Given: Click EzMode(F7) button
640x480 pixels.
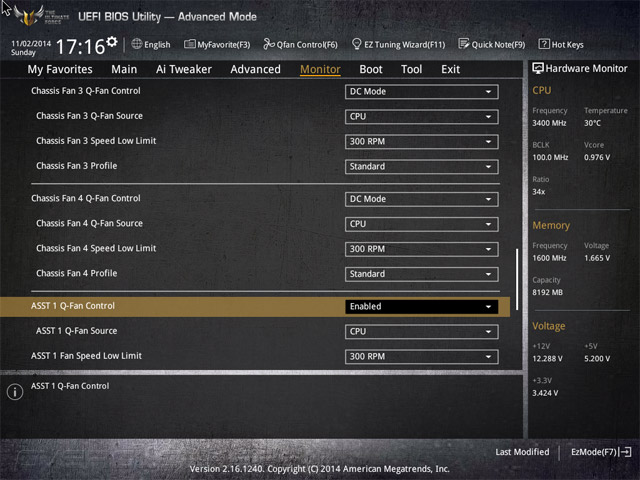Looking at the screenshot, I should [x=594, y=452].
